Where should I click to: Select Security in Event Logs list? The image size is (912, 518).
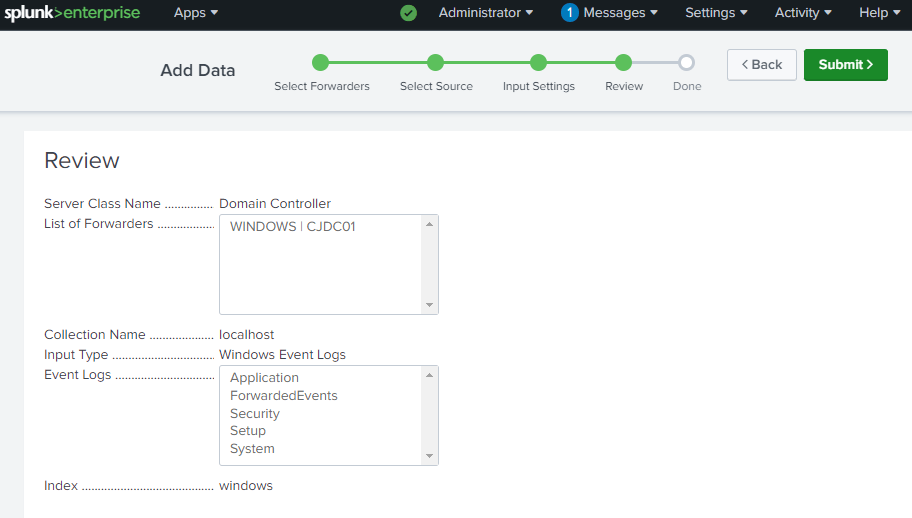point(255,414)
